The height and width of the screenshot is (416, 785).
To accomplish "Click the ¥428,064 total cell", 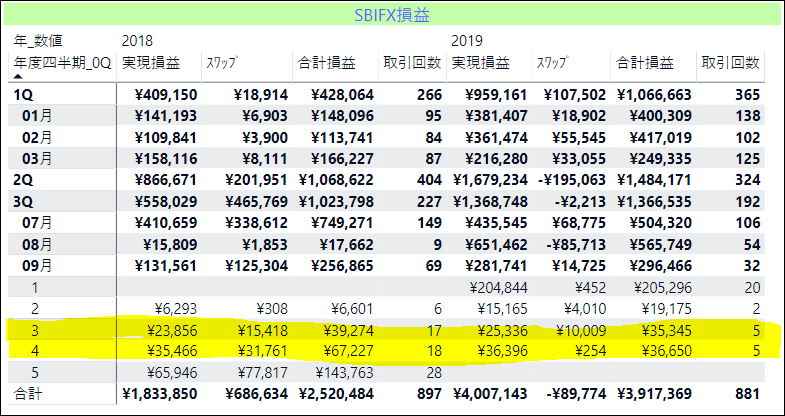I will coord(342,95).
